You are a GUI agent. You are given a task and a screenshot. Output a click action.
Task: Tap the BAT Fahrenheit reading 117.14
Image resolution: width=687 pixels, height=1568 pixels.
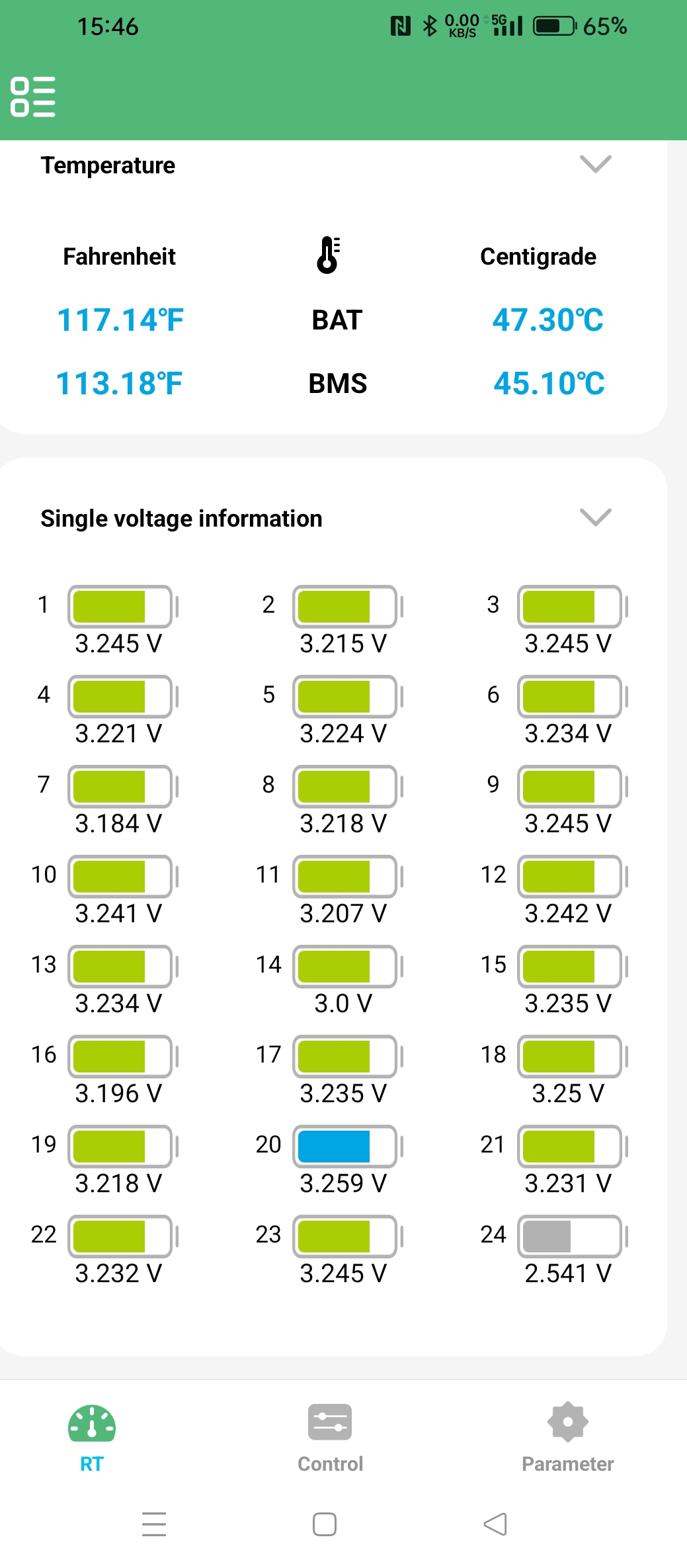pyautogui.click(x=120, y=320)
